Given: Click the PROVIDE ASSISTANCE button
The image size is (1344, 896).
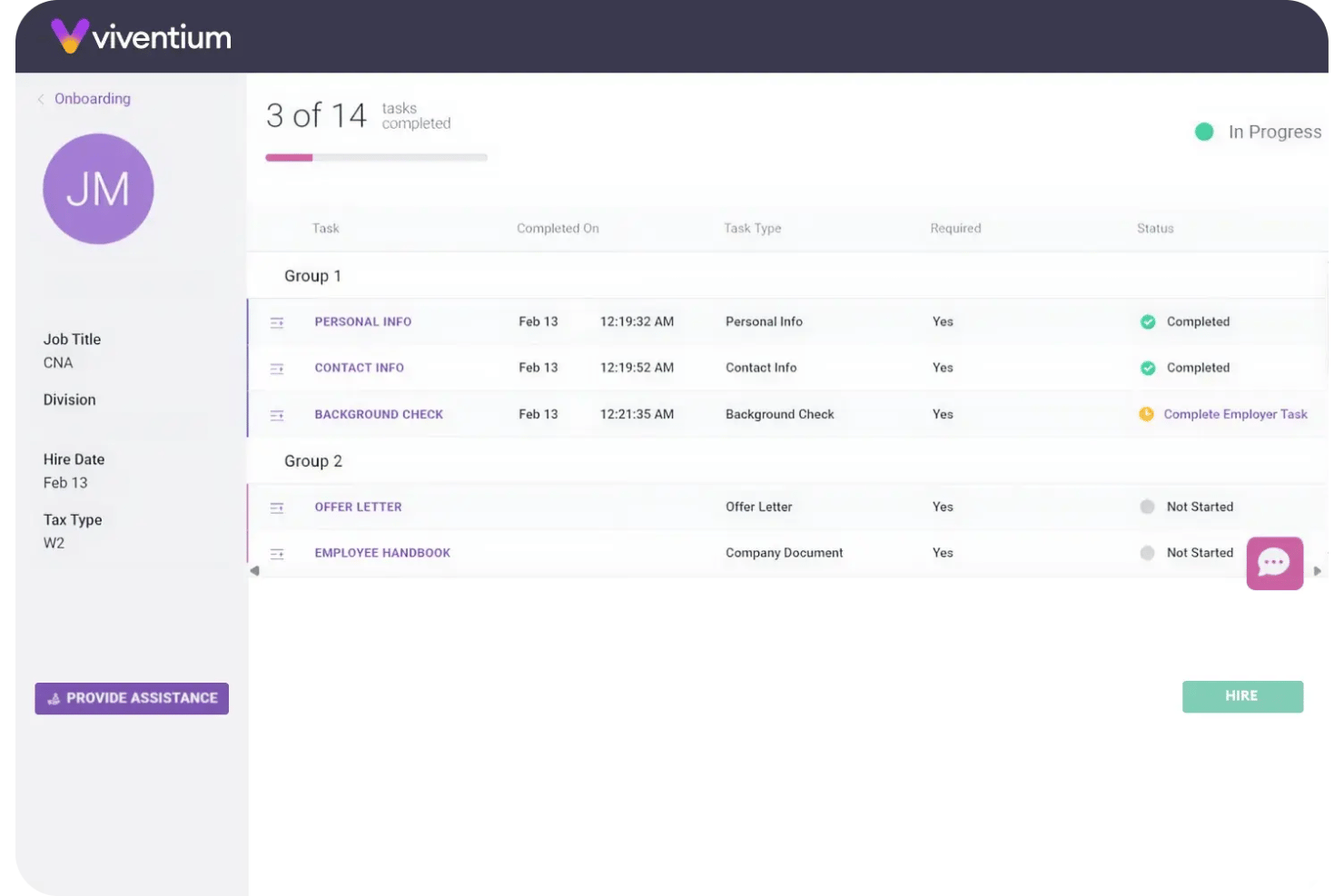Looking at the screenshot, I should (132, 698).
